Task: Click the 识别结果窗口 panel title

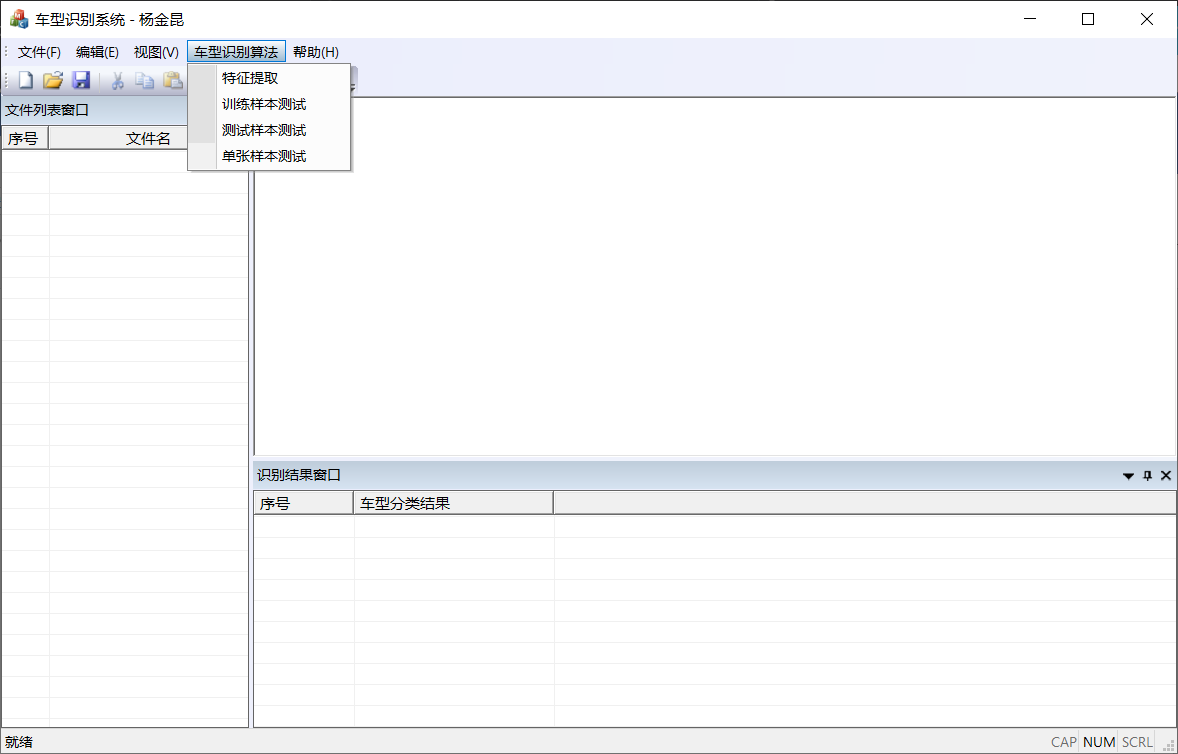Action: click(x=299, y=475)
